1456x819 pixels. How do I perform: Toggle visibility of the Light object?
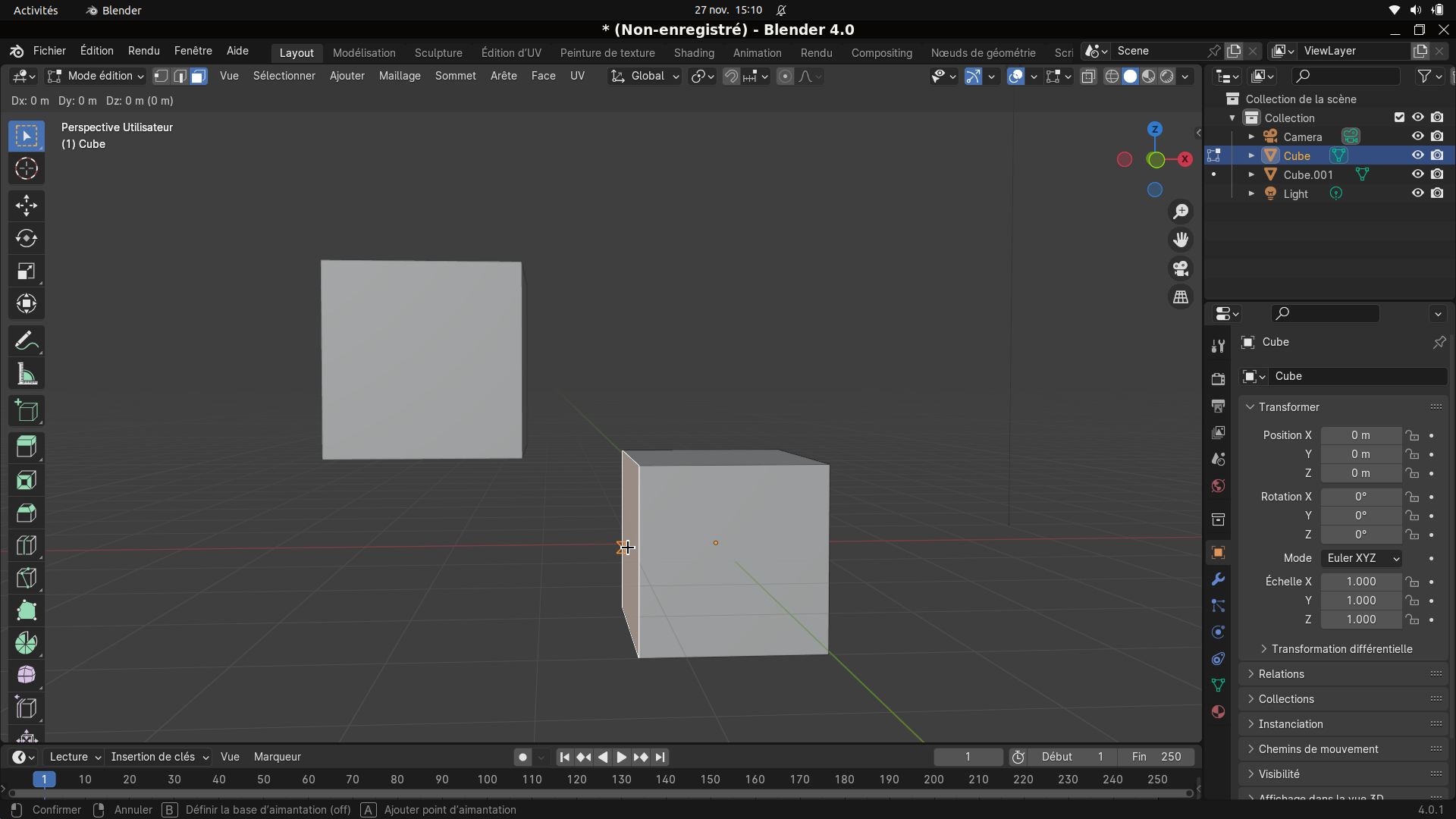coord(1417,193)
